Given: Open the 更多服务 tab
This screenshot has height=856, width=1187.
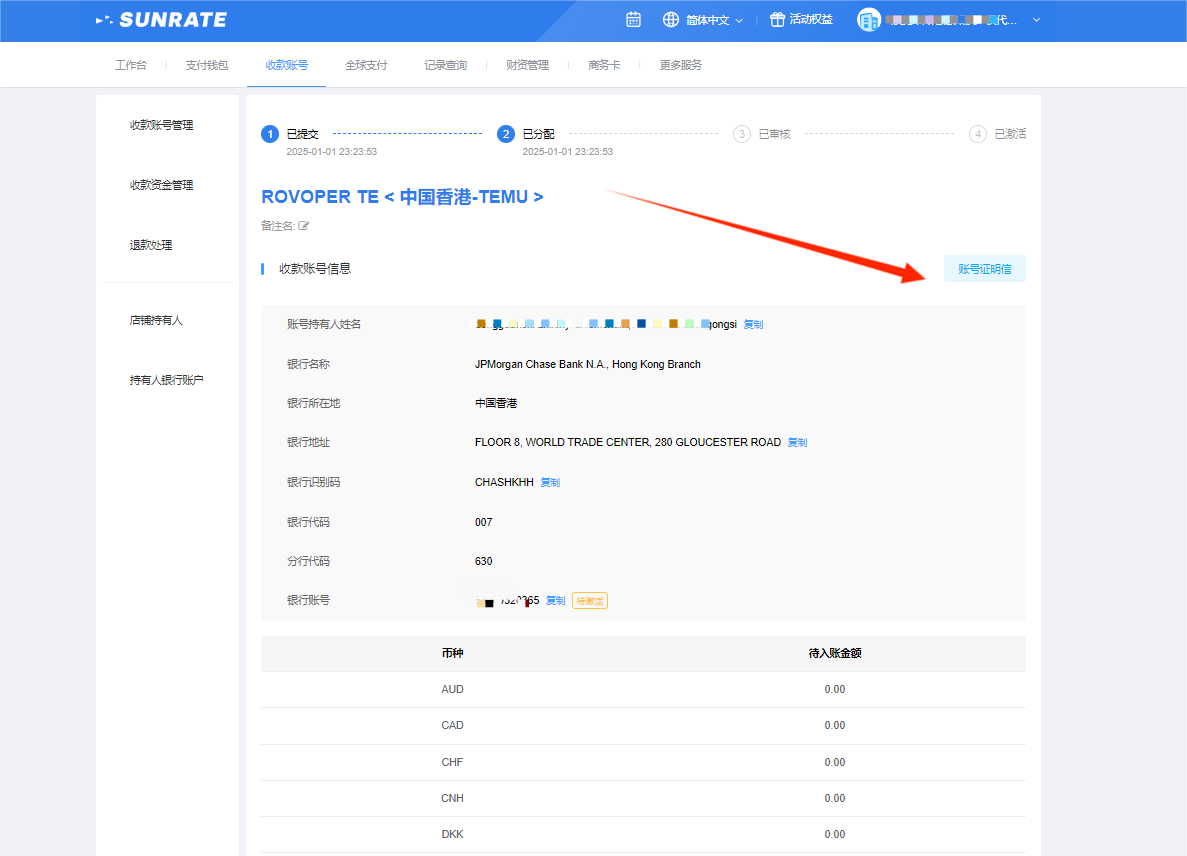Looking at the screenshot, I should coord(681,65).
